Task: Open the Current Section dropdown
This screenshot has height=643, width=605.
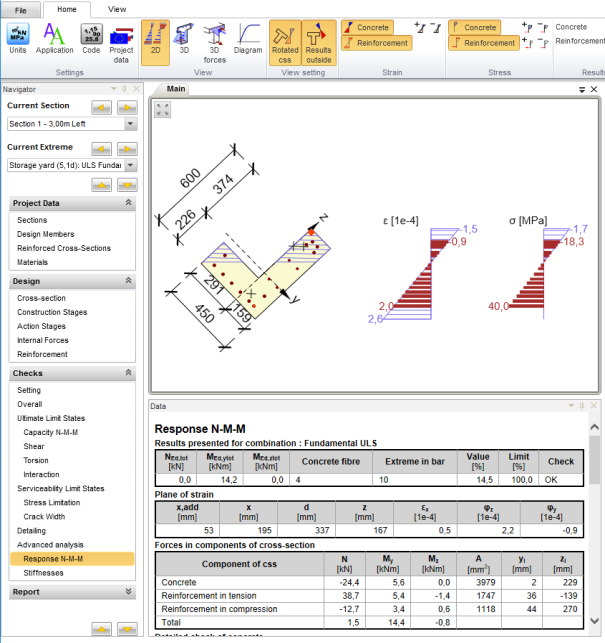Action: [x=131, y=124]
